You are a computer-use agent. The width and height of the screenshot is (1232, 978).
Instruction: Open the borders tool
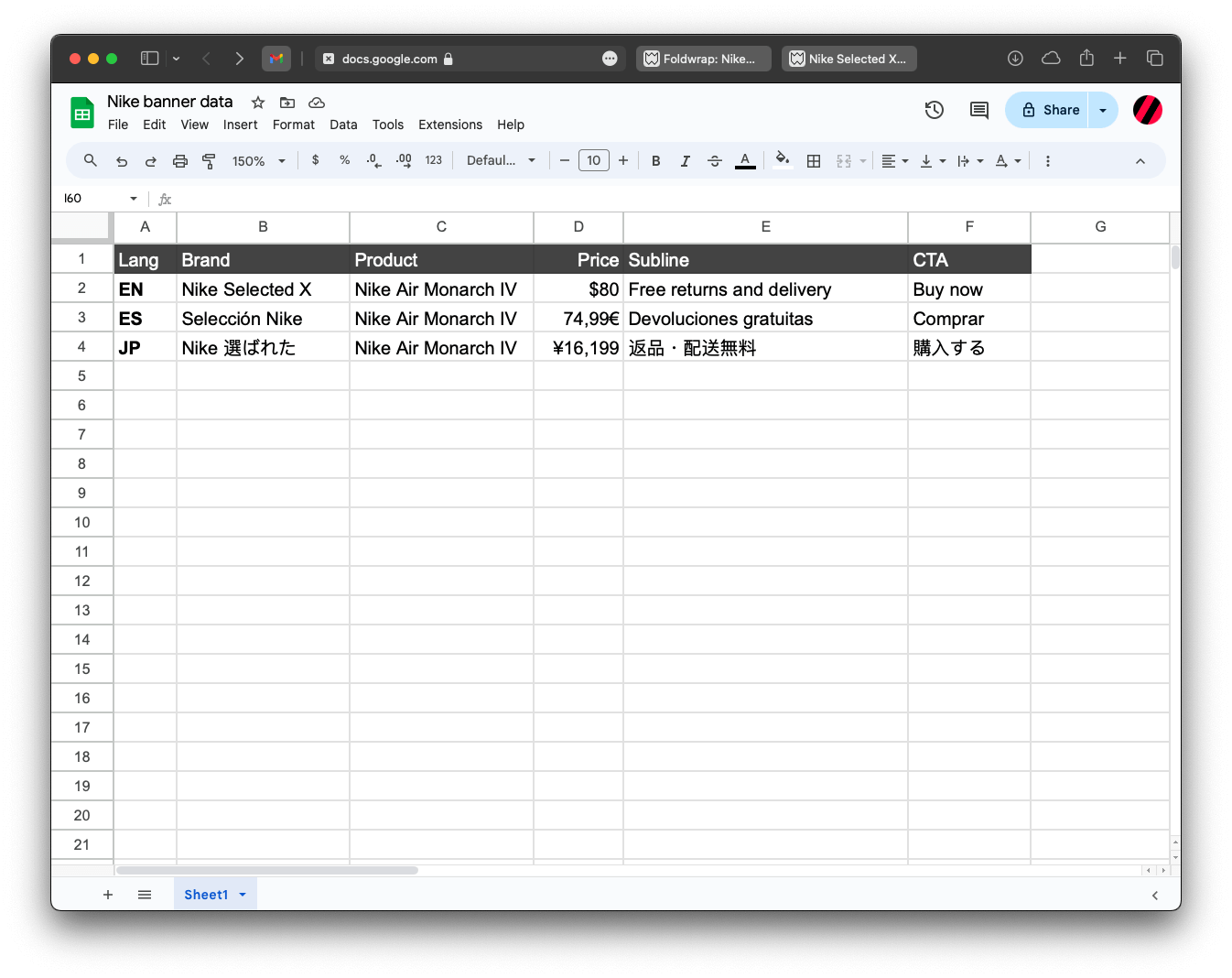click(814, 160)
